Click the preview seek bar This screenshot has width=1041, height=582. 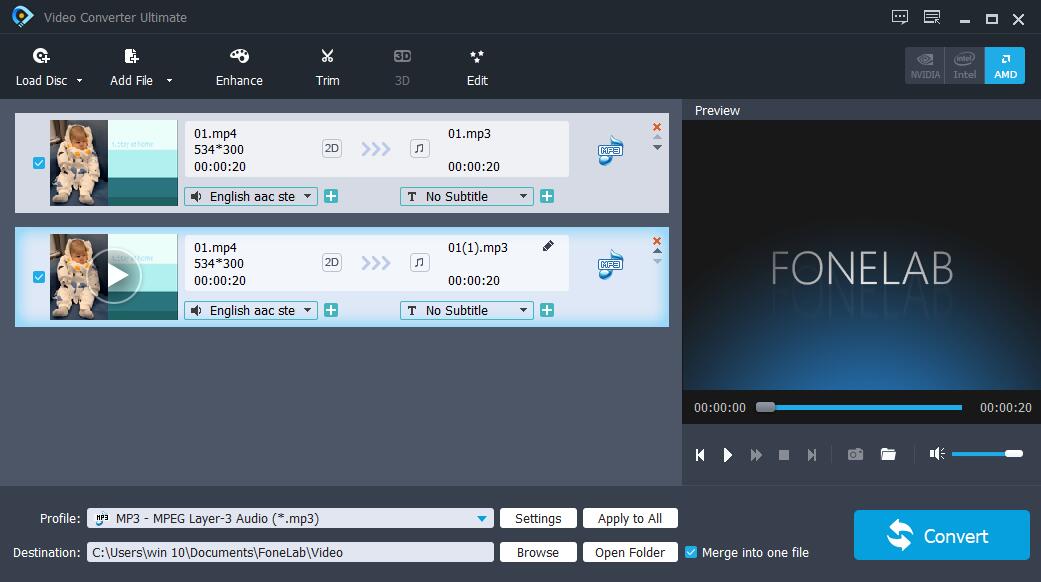[x=859, y=407]
